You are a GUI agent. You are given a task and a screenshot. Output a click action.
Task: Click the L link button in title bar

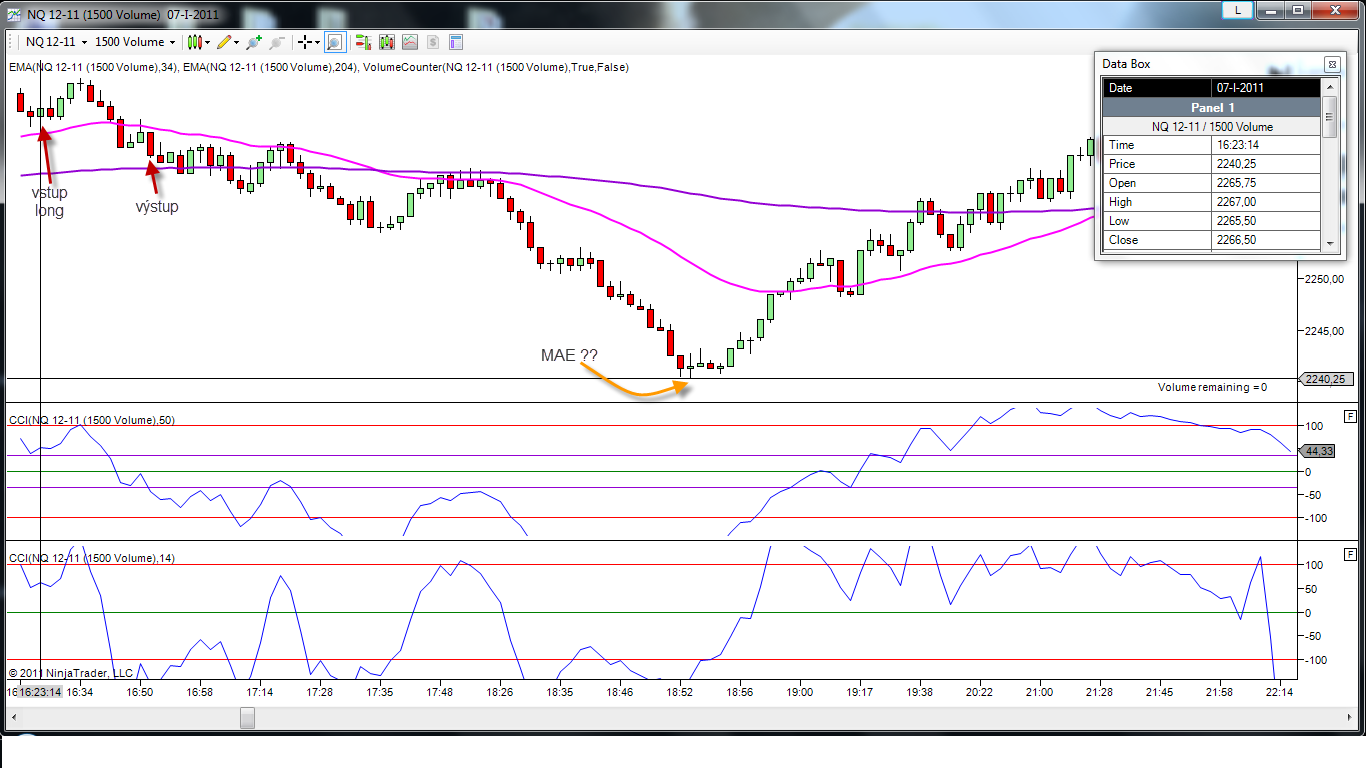1238,10
